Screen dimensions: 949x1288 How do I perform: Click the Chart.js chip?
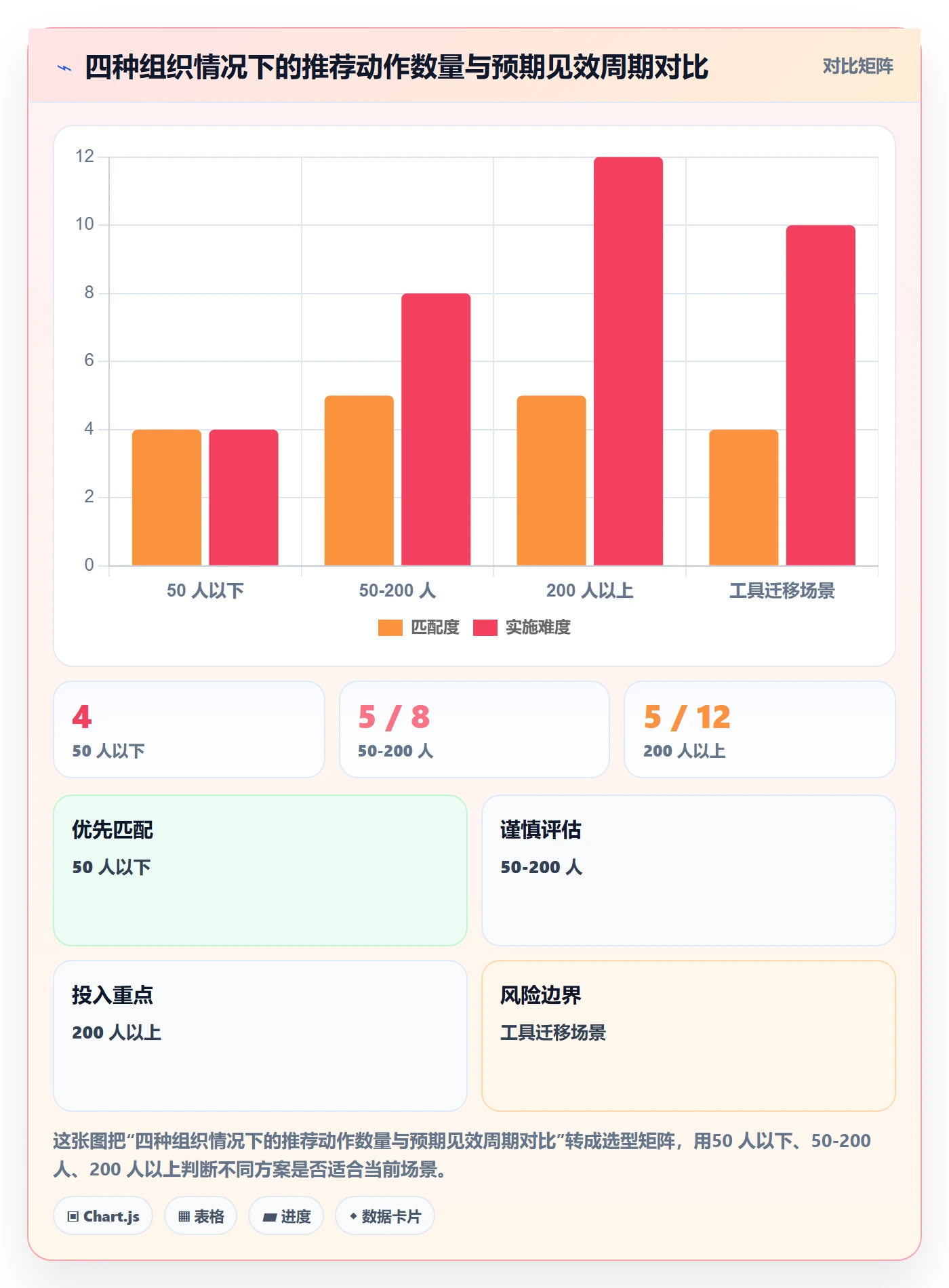tap(103, 1216)
